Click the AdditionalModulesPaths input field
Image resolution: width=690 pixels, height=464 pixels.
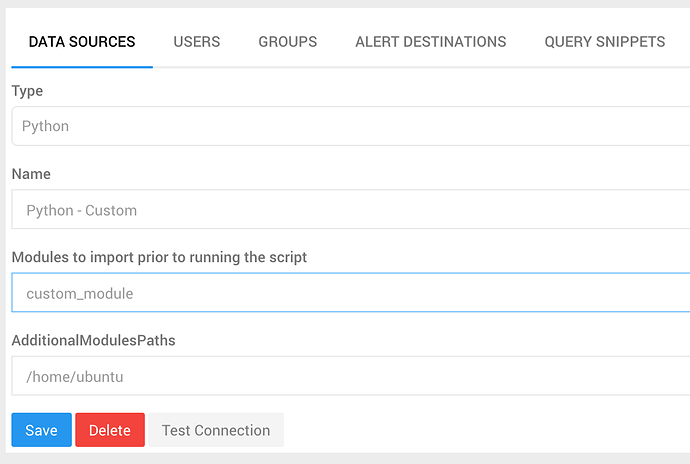(351, 376)
